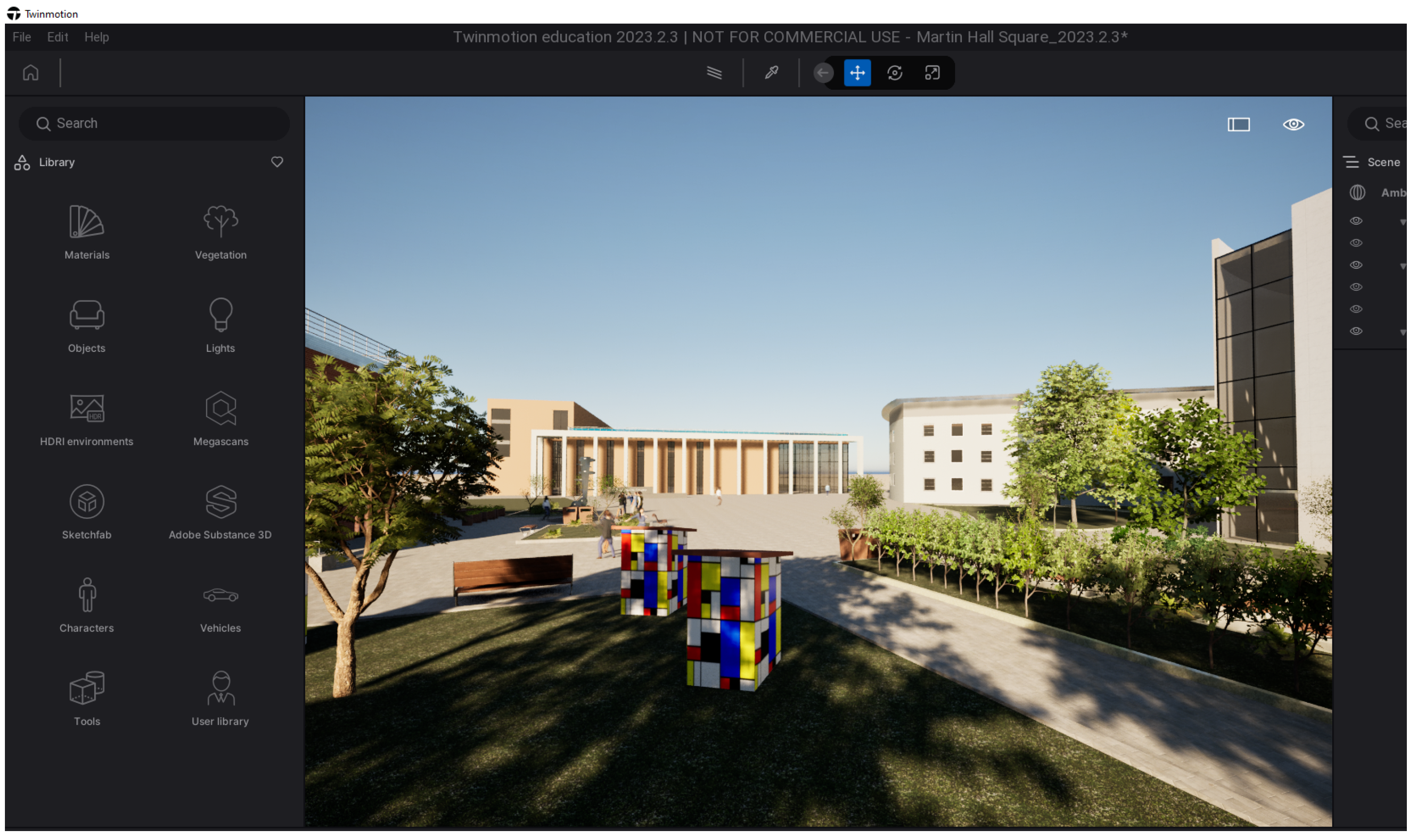
Task: Focus the Library search field
Action: pos(154,123)
